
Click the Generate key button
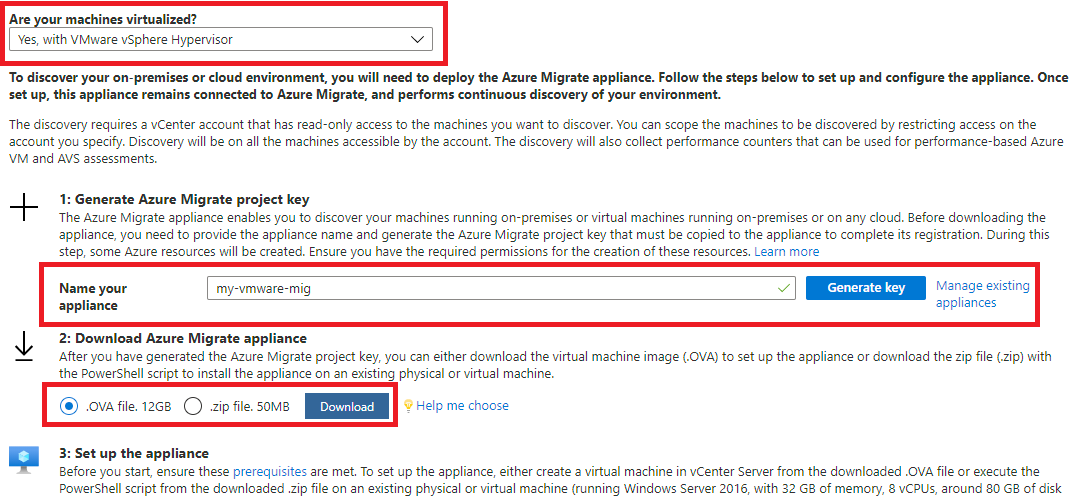click(x=866, y=287)
